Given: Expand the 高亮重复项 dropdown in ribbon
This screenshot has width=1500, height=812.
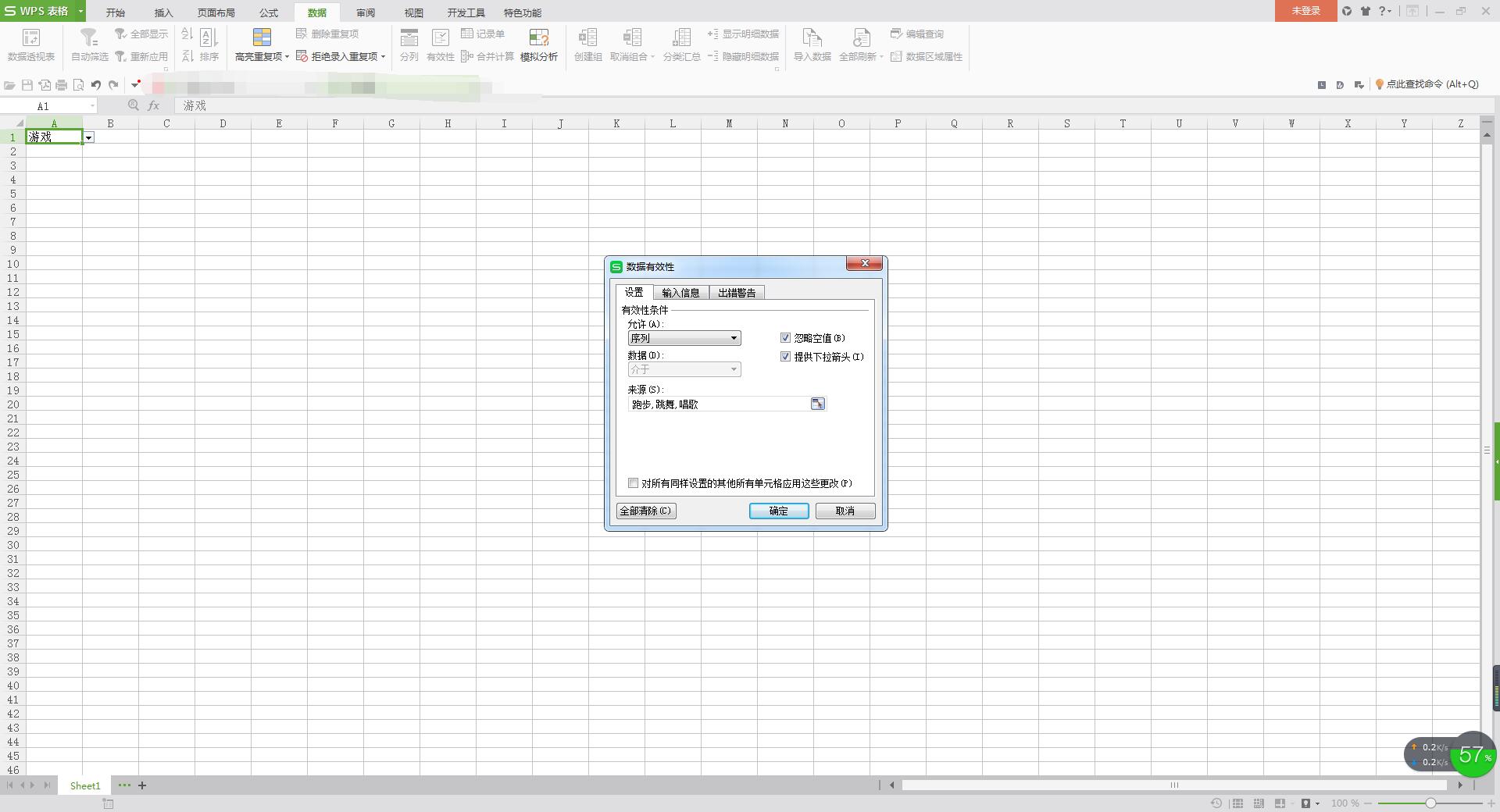Looking at the screenshot, I should pyautogui.click(x=287, y=57).
